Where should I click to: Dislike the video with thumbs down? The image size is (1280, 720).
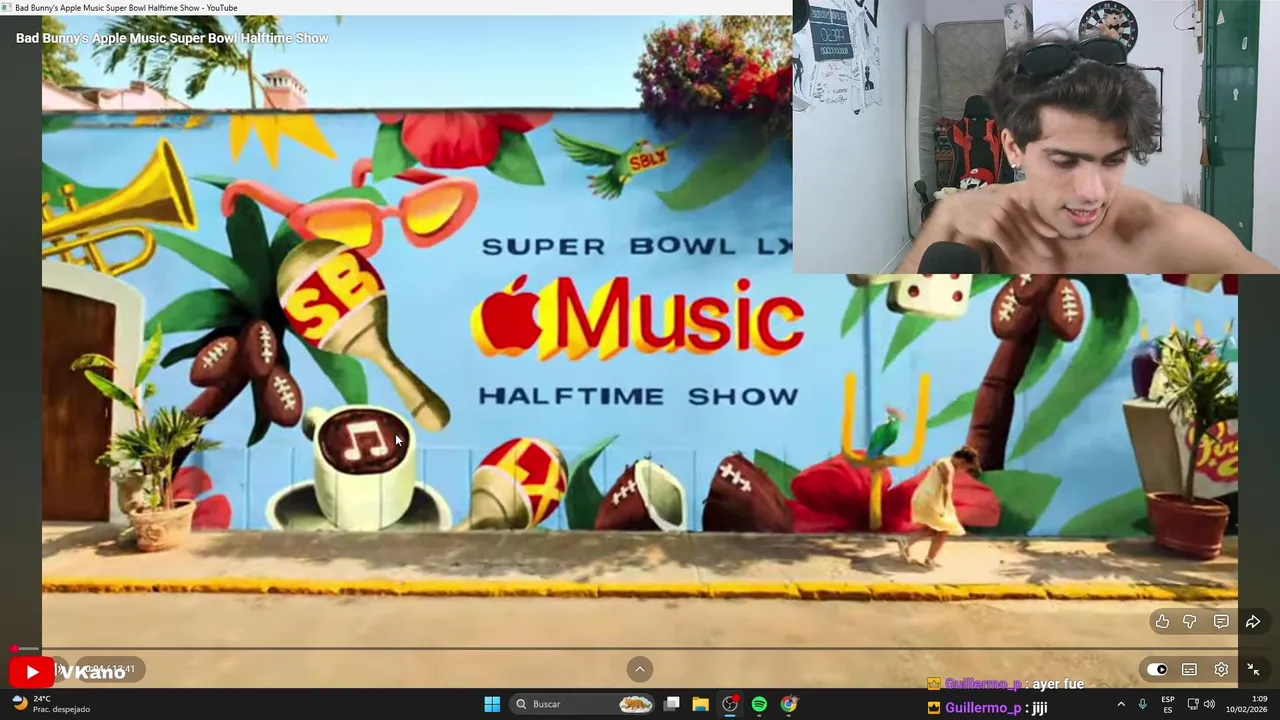tap(1190, 622)
